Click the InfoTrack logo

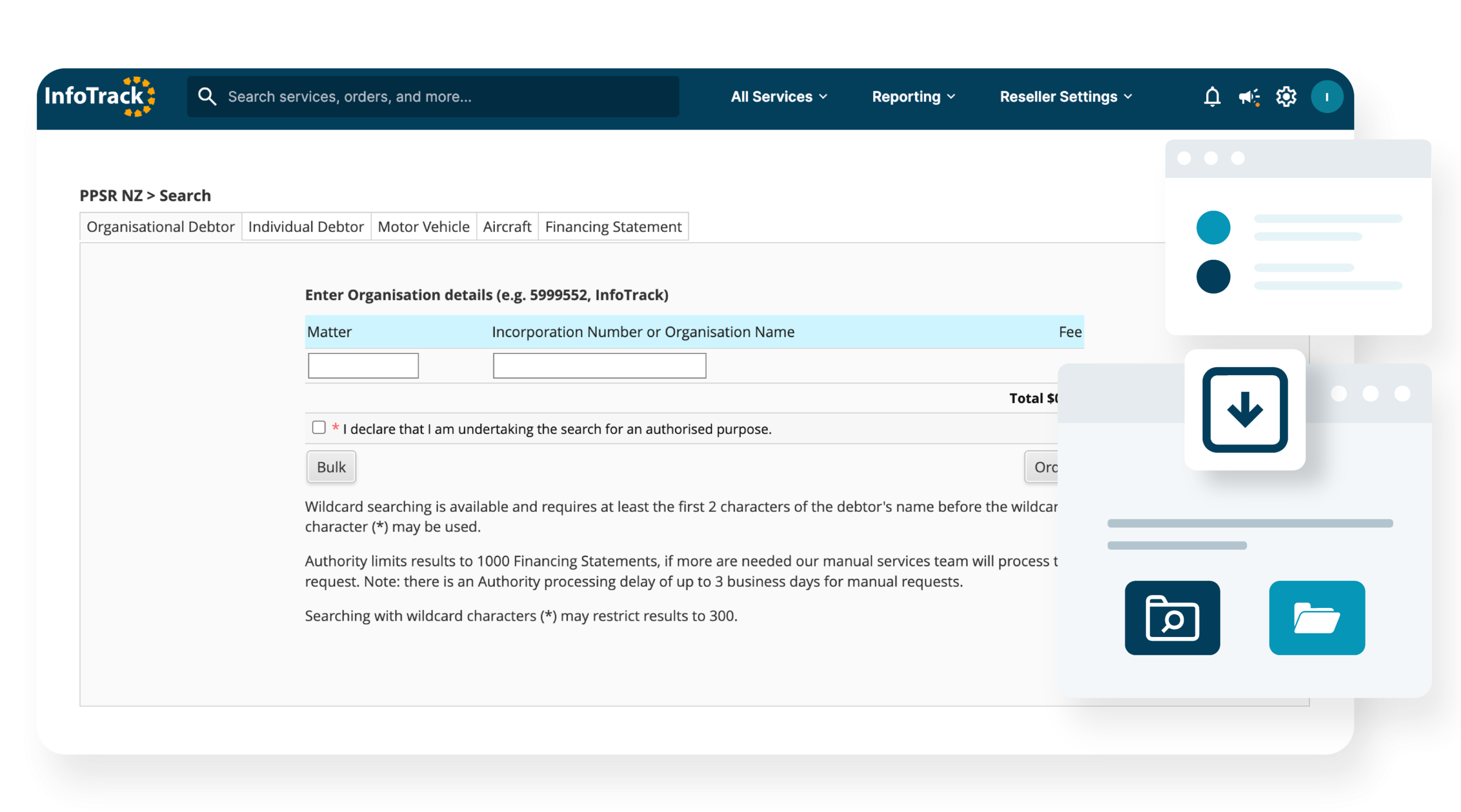(x=100, y=96)
